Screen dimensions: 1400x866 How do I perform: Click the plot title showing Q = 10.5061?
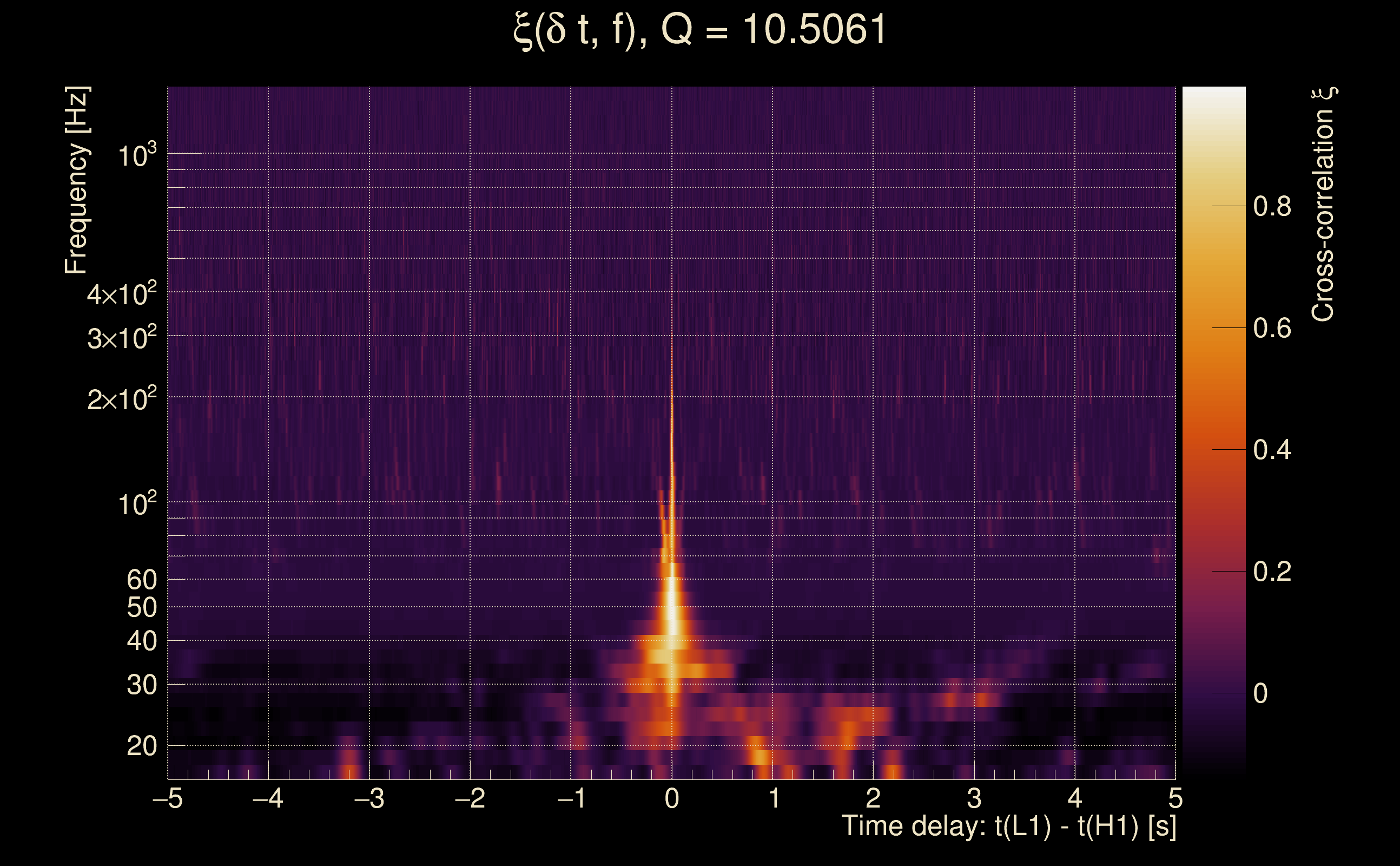(x=699, y=30)
